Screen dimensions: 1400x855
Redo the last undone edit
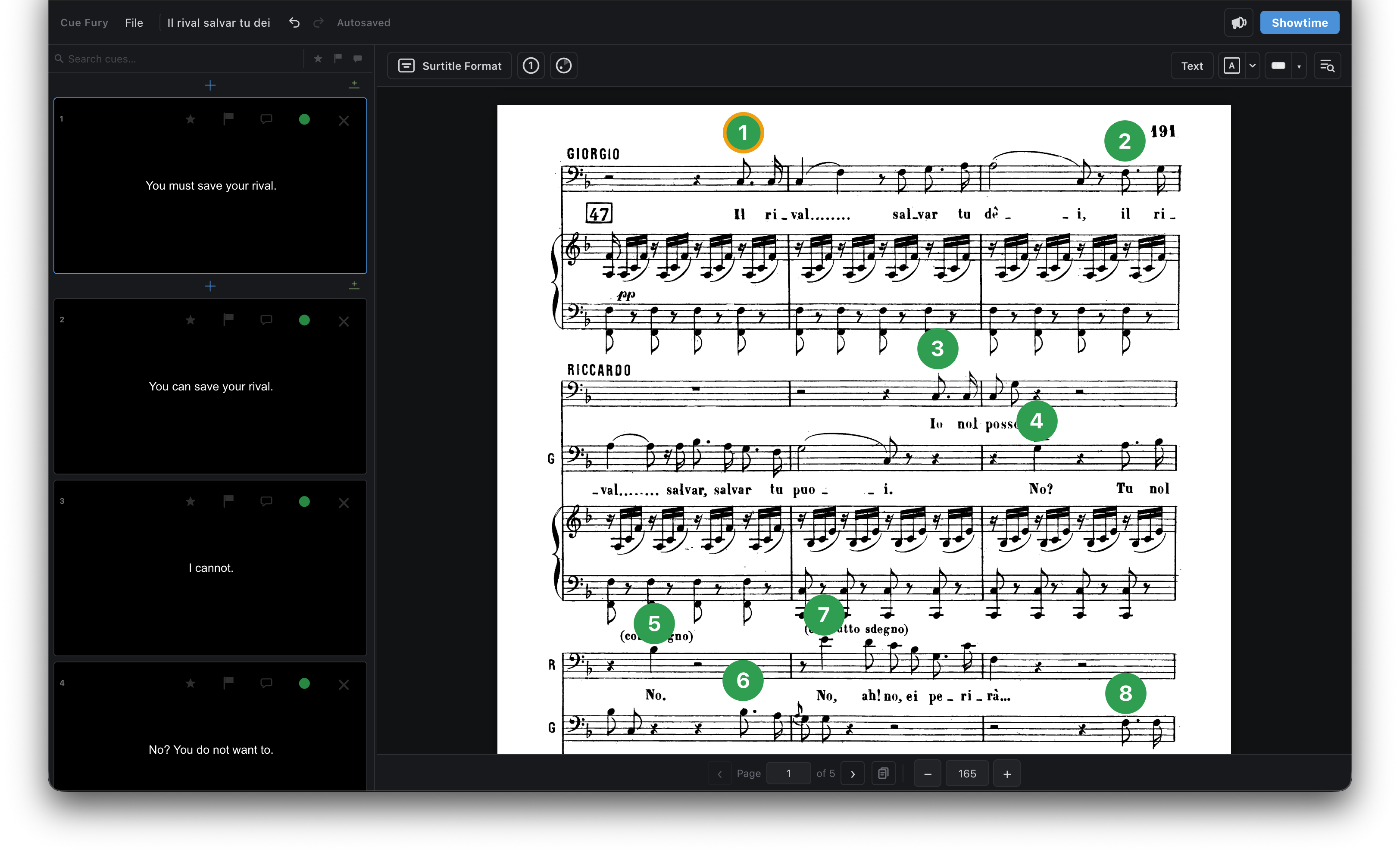[318, 23]
